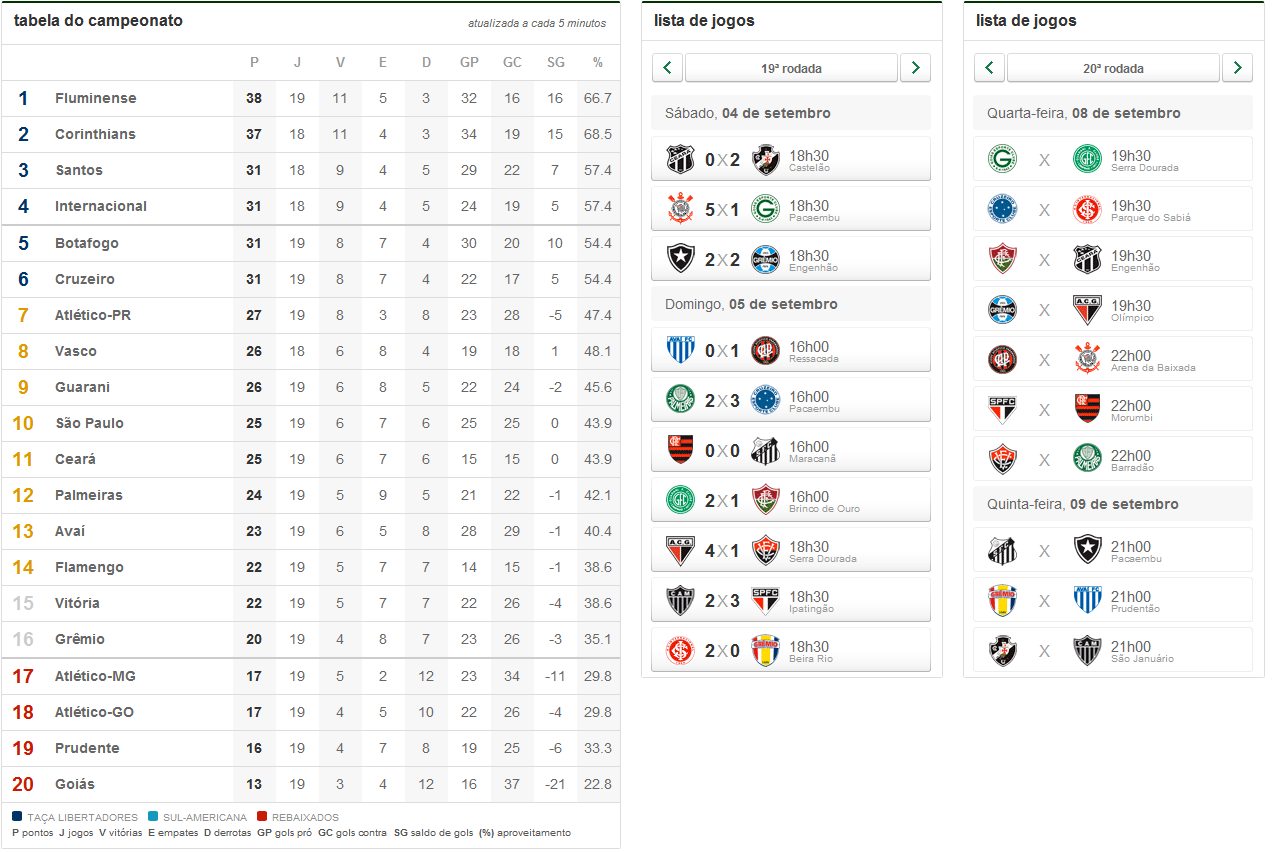Open the 19ª rodada round selector
Screen dimensions: 1285x852
[791, 68]
